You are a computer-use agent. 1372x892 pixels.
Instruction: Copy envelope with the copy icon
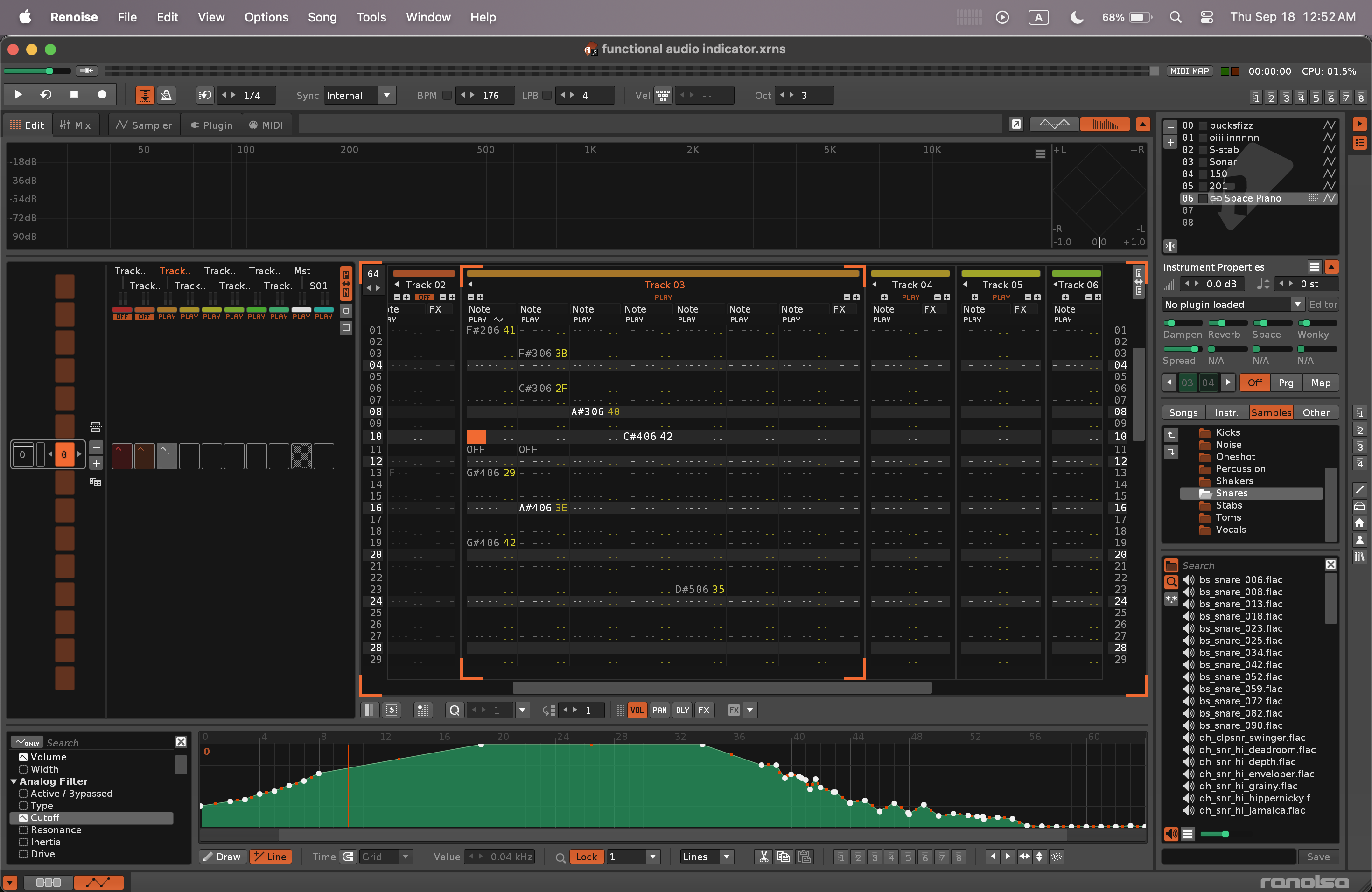[x=784, y=857]
